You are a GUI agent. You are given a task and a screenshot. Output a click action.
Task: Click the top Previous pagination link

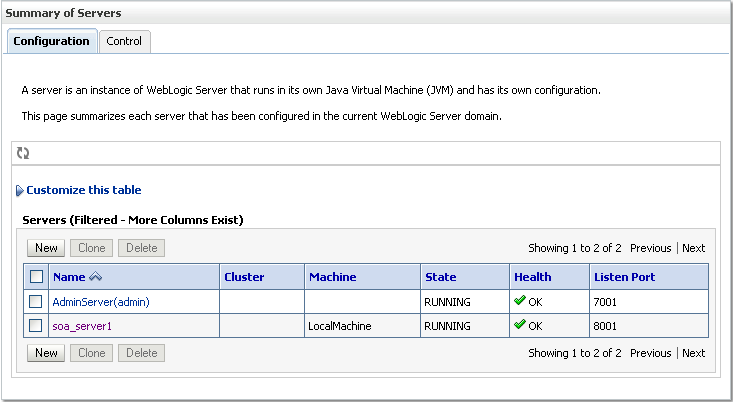pos(650,248)
